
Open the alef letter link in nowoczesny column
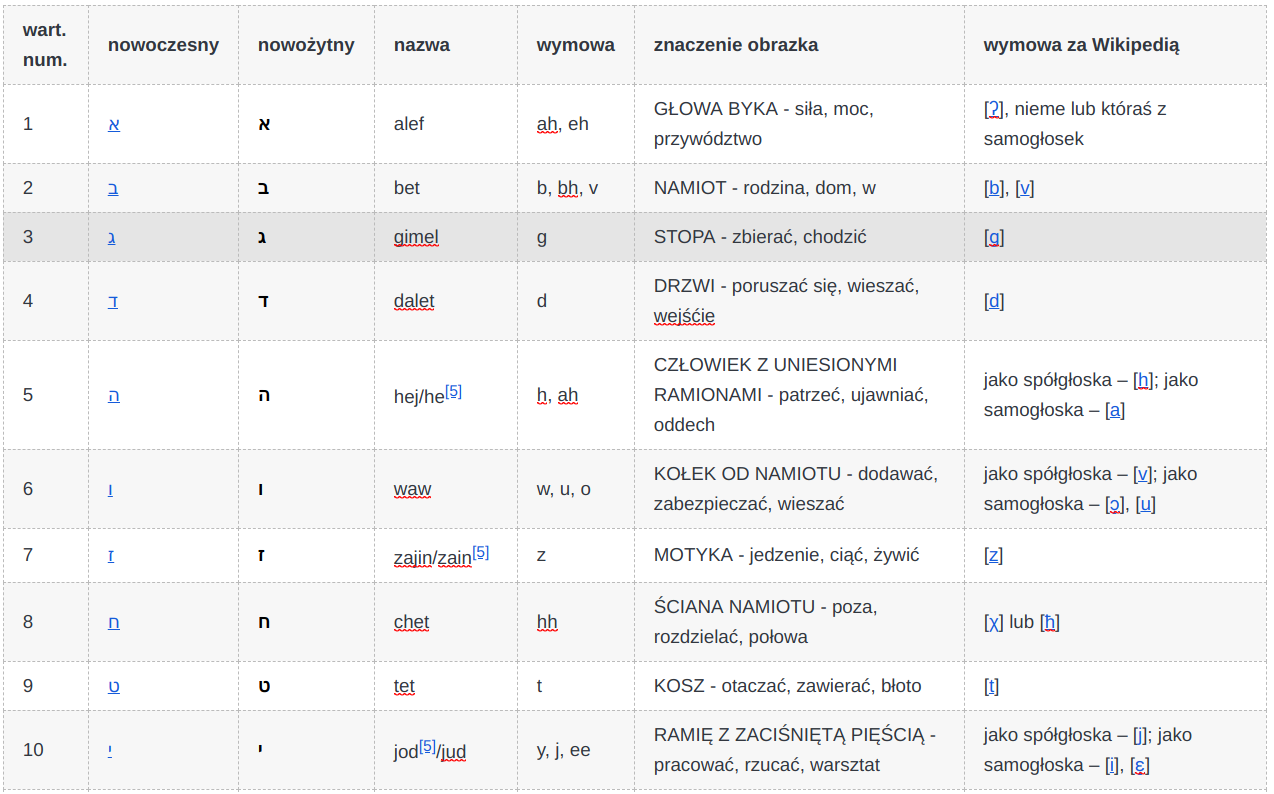click(114, 124)
